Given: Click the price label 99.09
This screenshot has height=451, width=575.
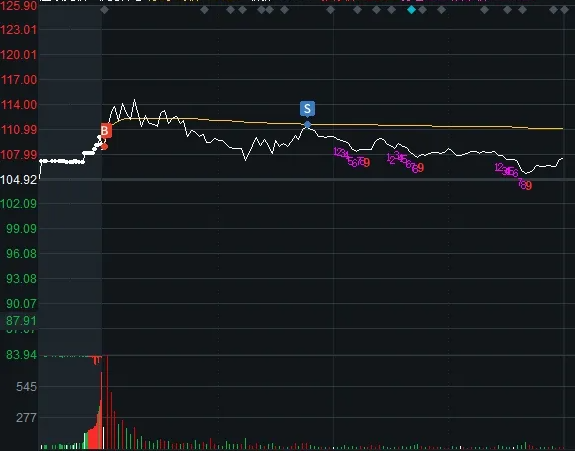Looking at the screenshot, I should pos(22,229).
